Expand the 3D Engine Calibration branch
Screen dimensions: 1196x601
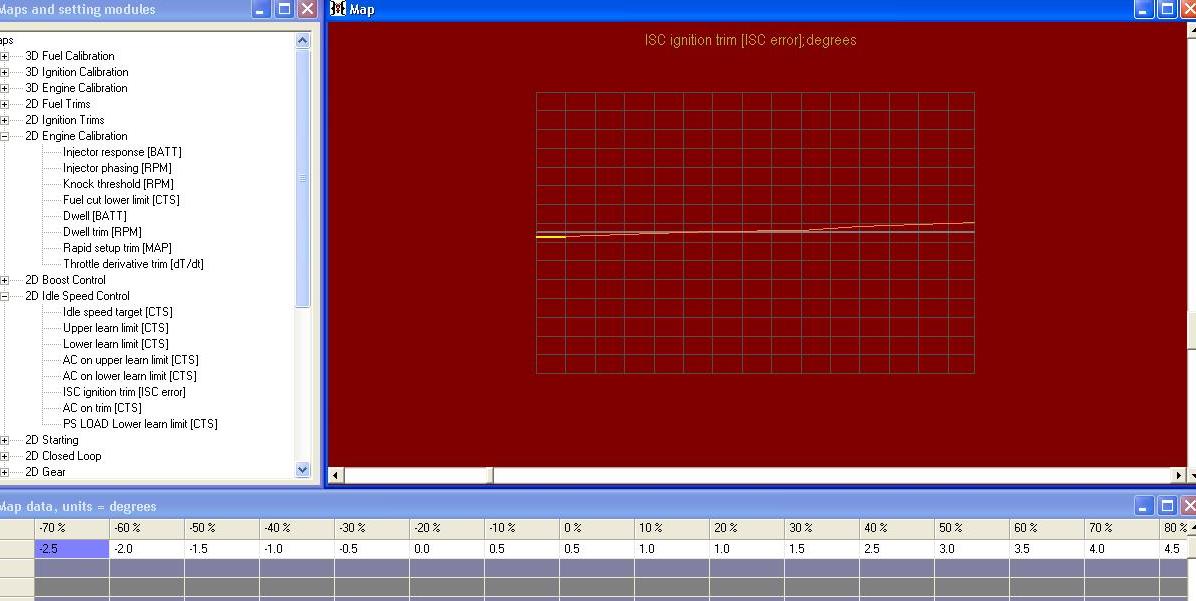(4, 88)
